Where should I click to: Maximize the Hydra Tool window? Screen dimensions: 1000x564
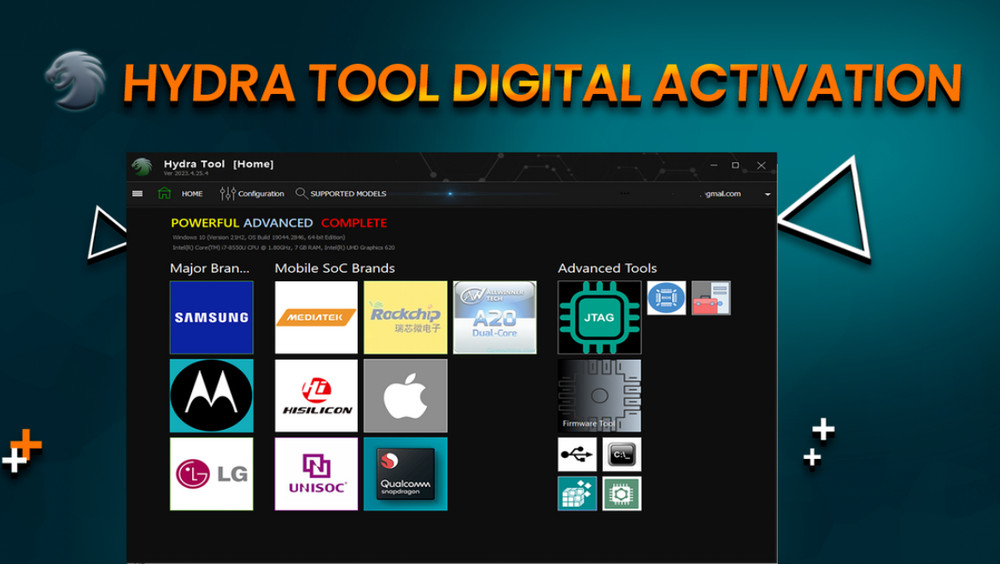coord(735,165)
